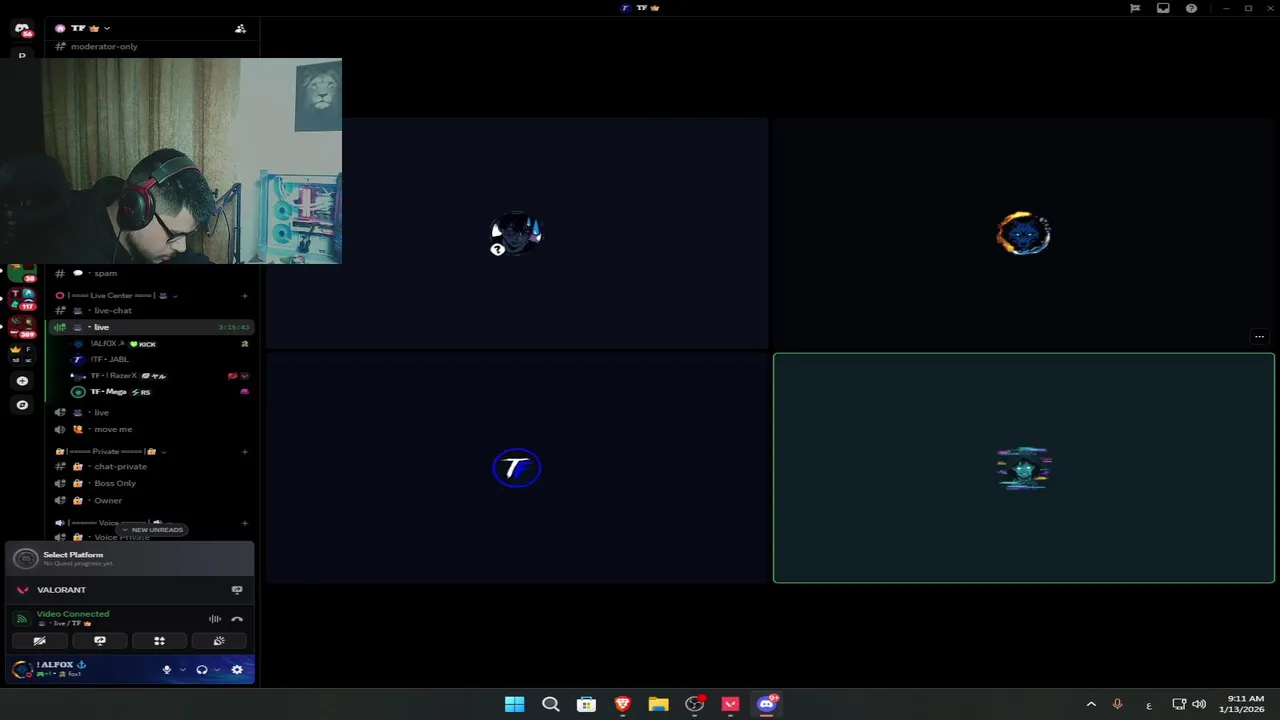
Task: Join the move me voice channel
Action: pyautogui.click(x=150, y=430)
